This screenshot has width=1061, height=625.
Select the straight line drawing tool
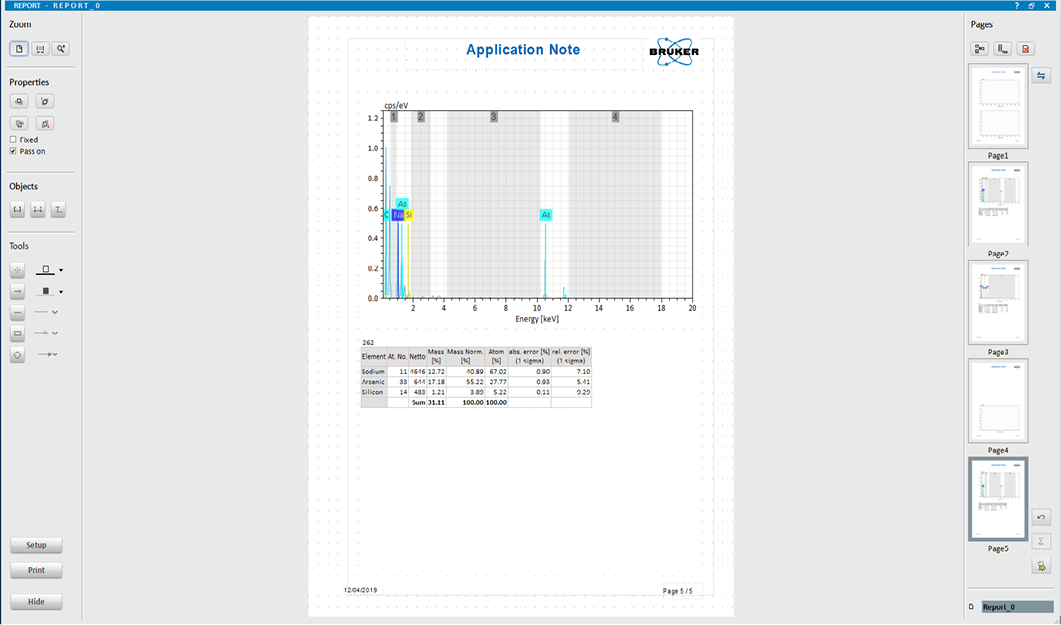pyautogui.click(x=18, y=312)
